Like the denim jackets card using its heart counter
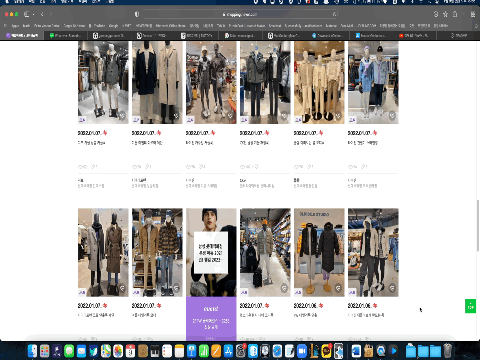480x360 pixels. [364, 167]
